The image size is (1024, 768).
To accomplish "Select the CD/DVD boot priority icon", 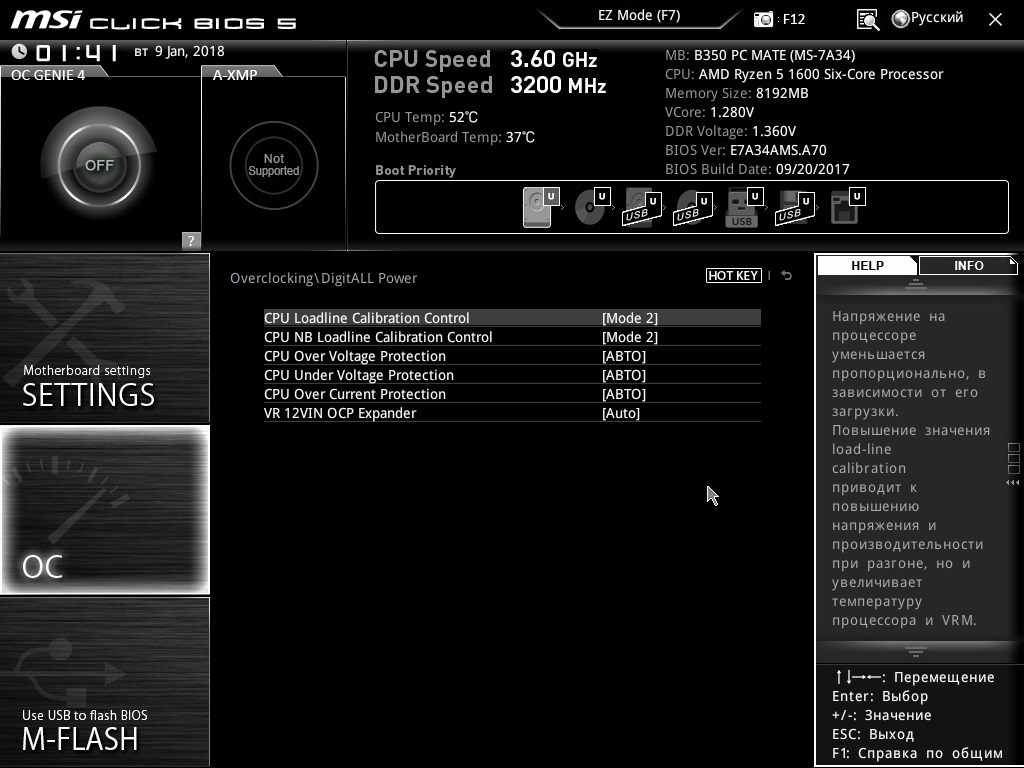I will pos(592,207).
